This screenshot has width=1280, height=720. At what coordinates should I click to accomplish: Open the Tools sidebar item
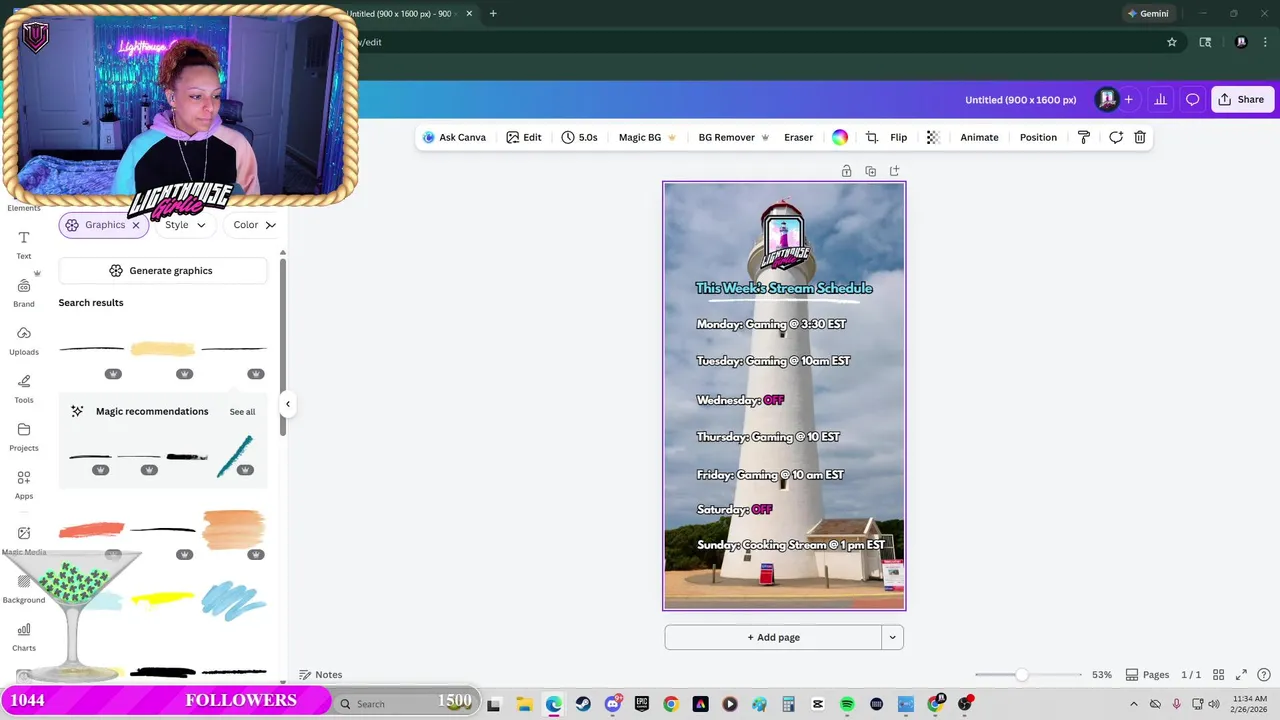tap(24, 388)
